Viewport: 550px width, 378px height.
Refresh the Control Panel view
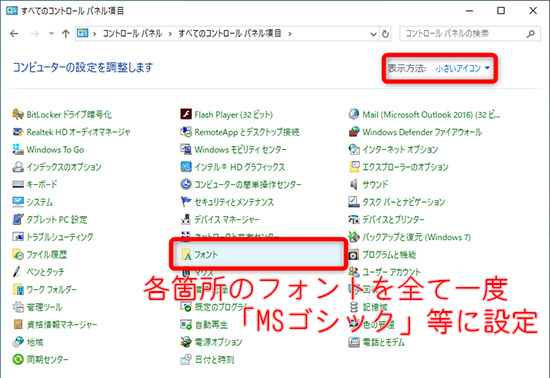tap(385, 34)
